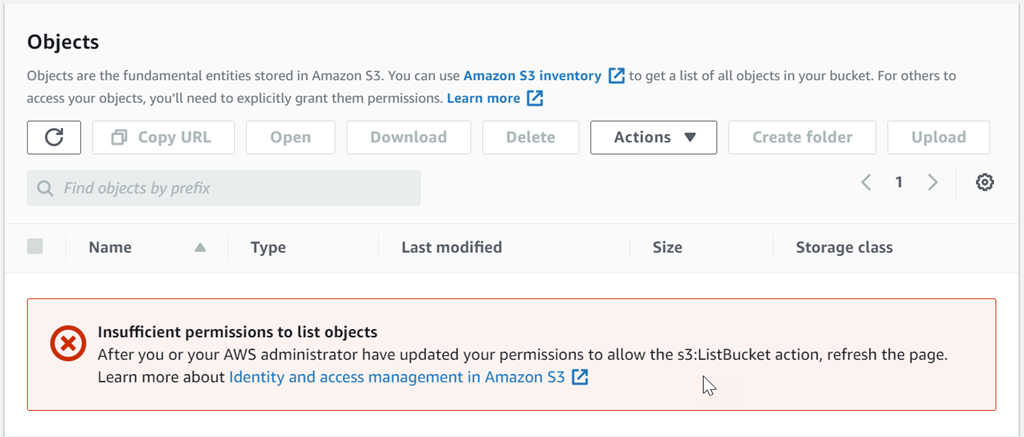Click the Storage class column header

(x=844, y=247)
